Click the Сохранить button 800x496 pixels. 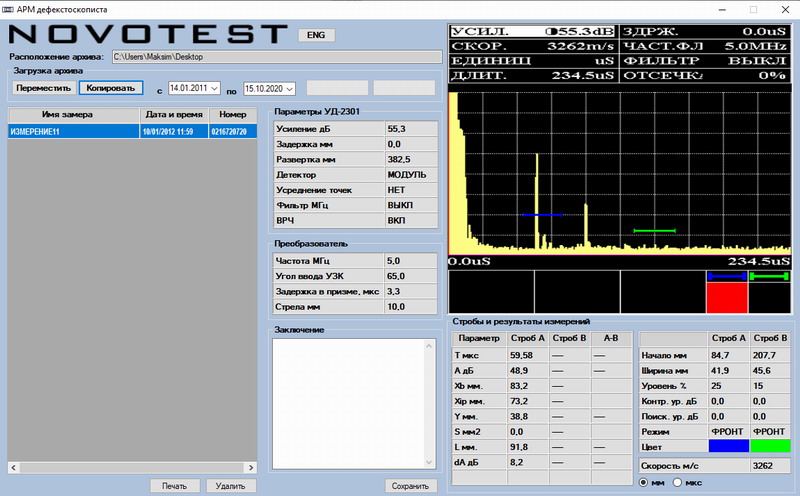pos(411,486)
